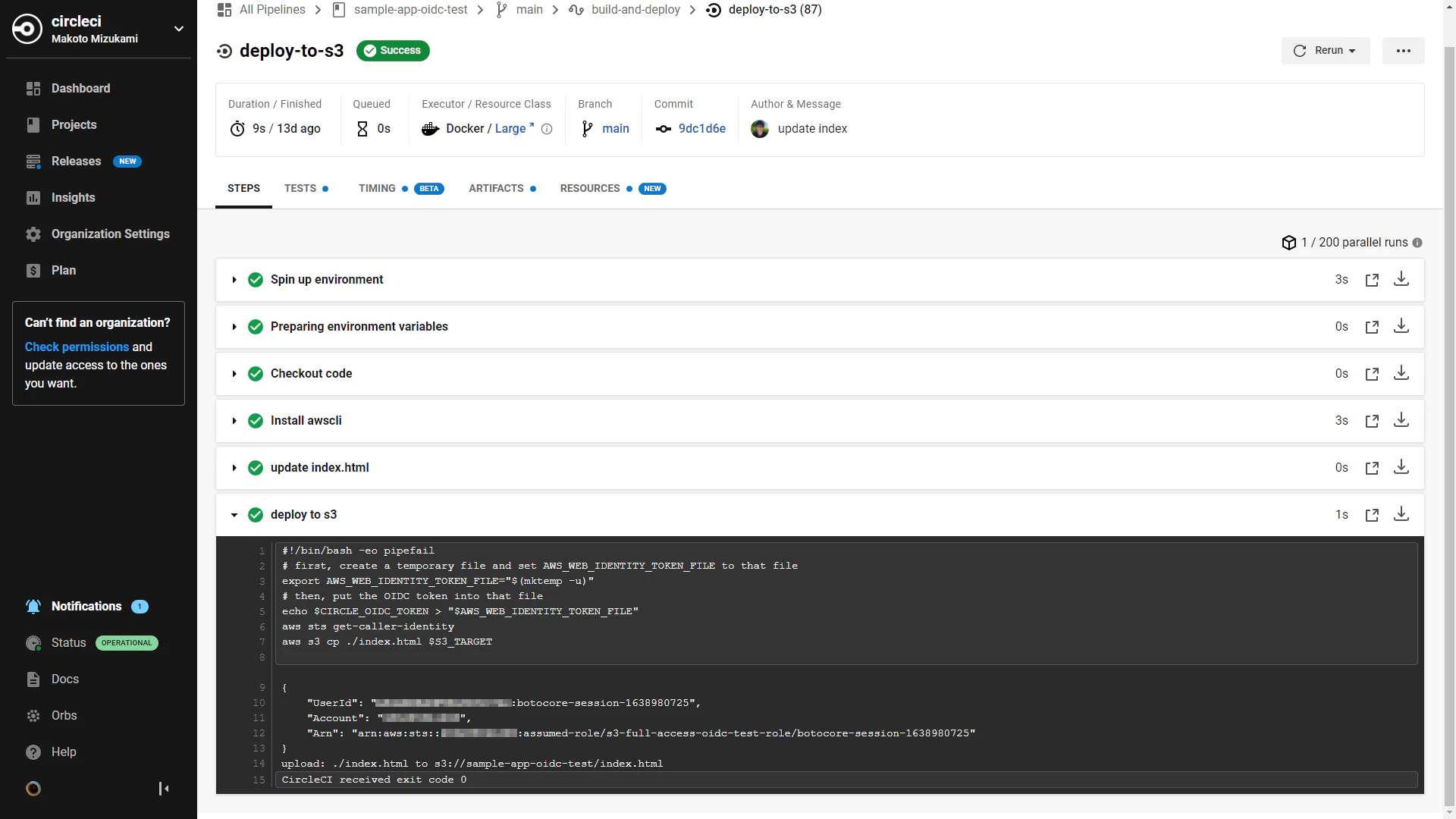
Task: Collapse the deploy to s3 step
Action: (234, 515)
